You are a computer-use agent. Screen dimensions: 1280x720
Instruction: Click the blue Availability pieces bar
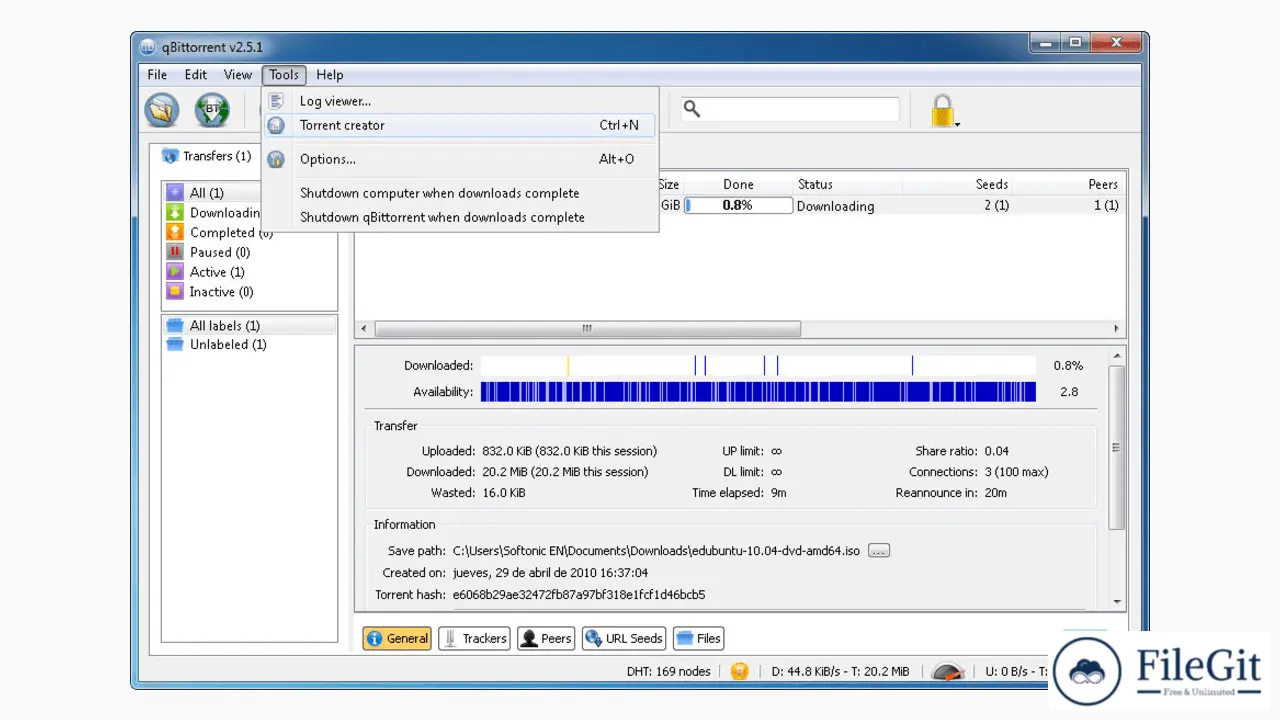758,392
